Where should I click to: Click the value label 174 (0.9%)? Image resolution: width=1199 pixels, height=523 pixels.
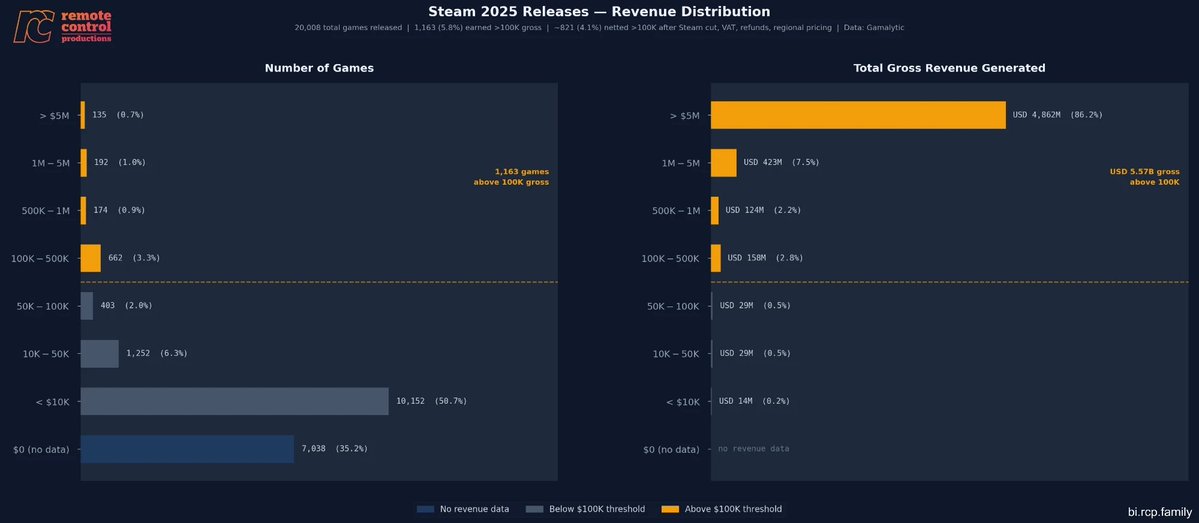[x=119, y=210]
